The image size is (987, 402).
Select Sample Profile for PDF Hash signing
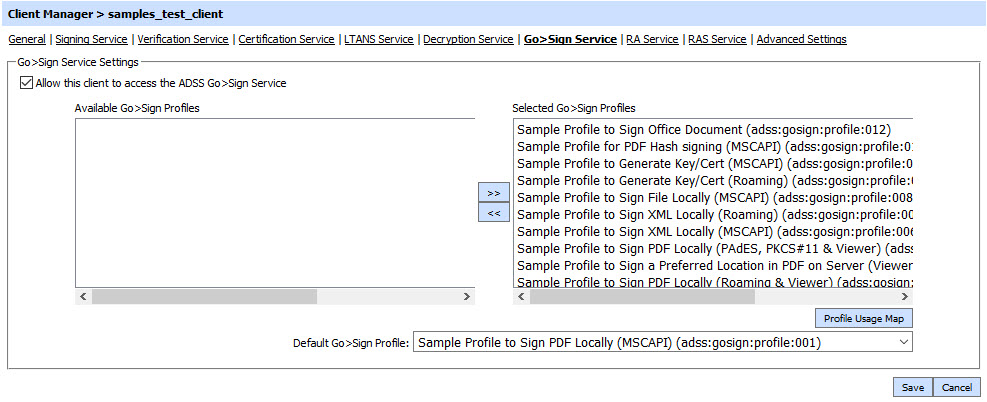tap(714, 146)
